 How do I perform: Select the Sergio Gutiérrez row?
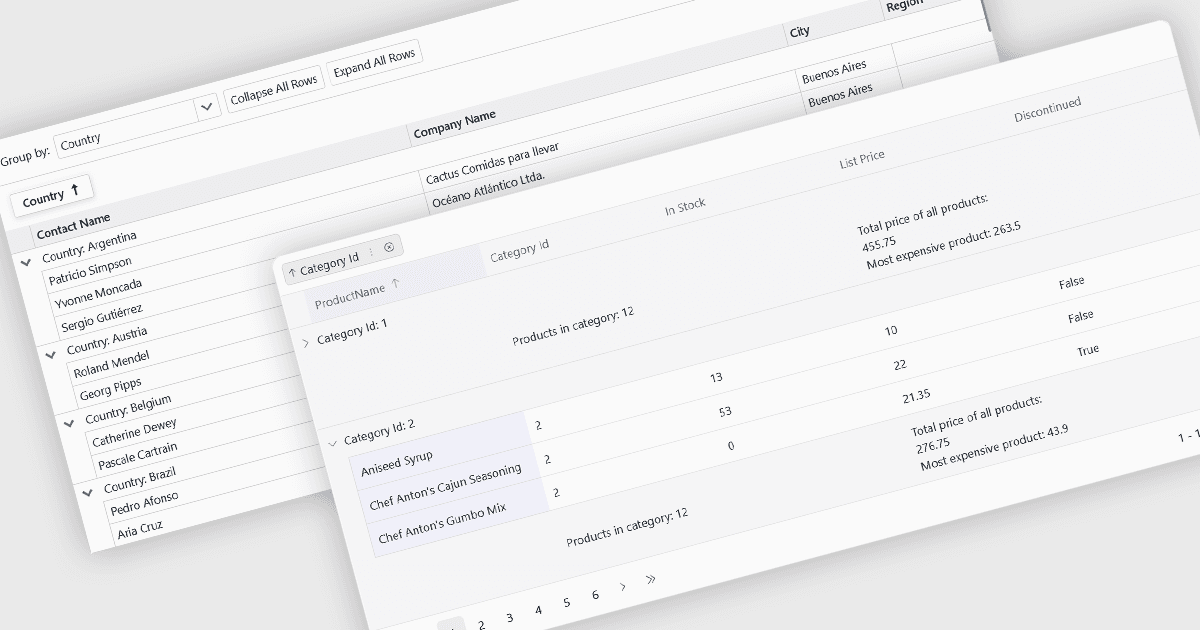[101, 317]
